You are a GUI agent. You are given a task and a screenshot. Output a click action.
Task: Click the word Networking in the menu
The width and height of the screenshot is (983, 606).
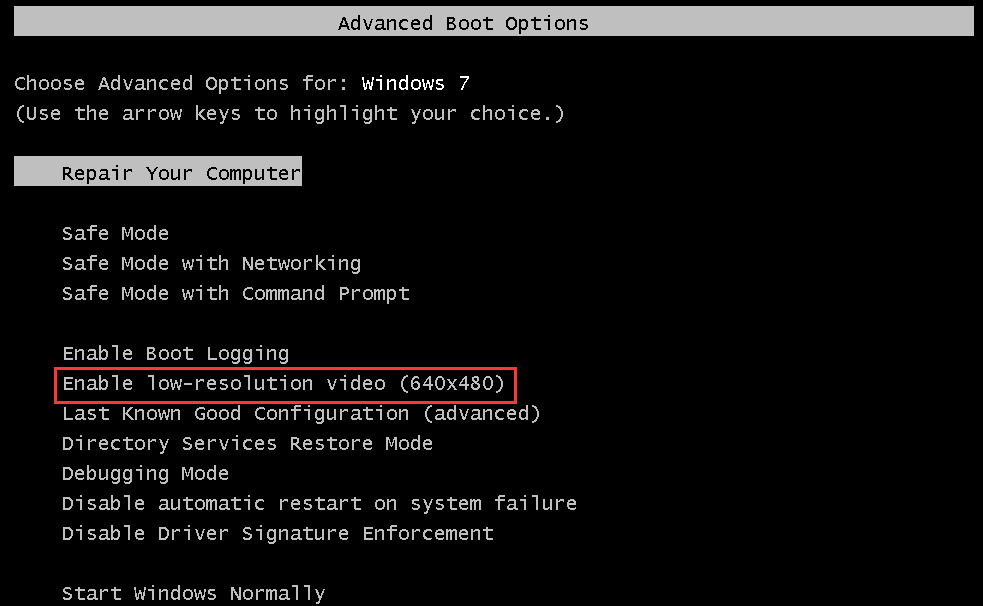(x=301, y=263)
